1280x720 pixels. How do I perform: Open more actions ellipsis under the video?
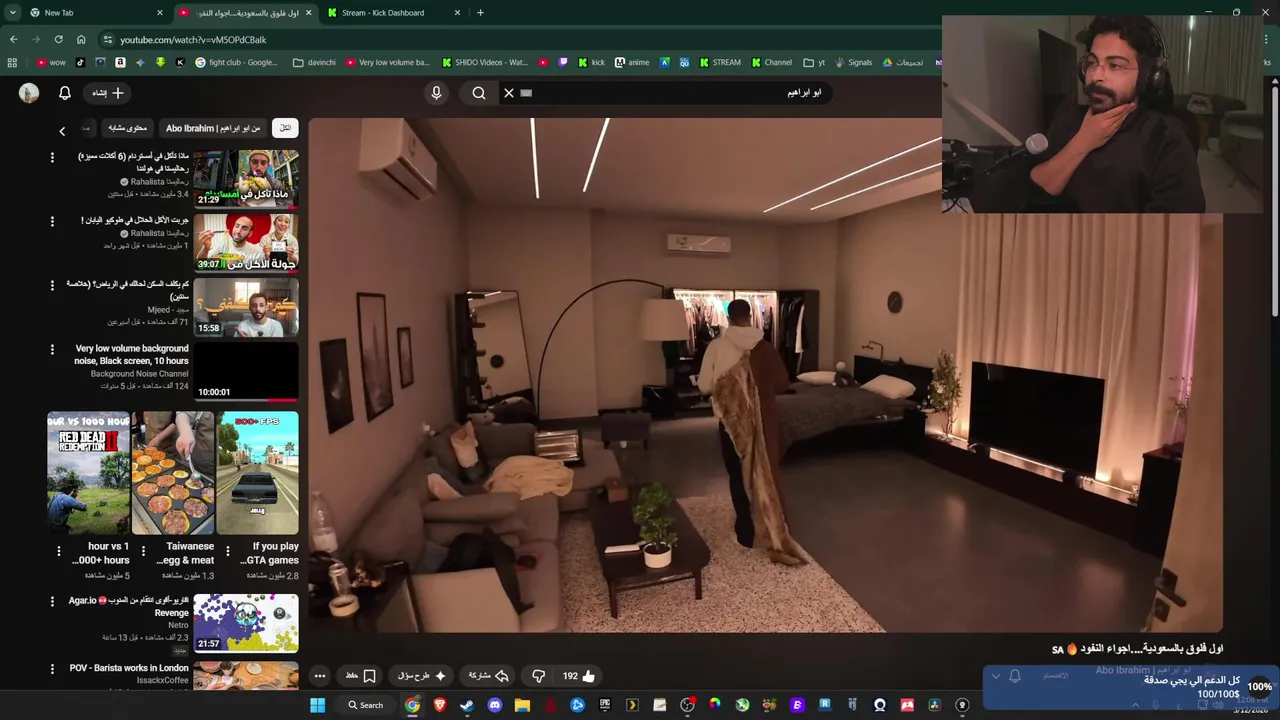319,676
